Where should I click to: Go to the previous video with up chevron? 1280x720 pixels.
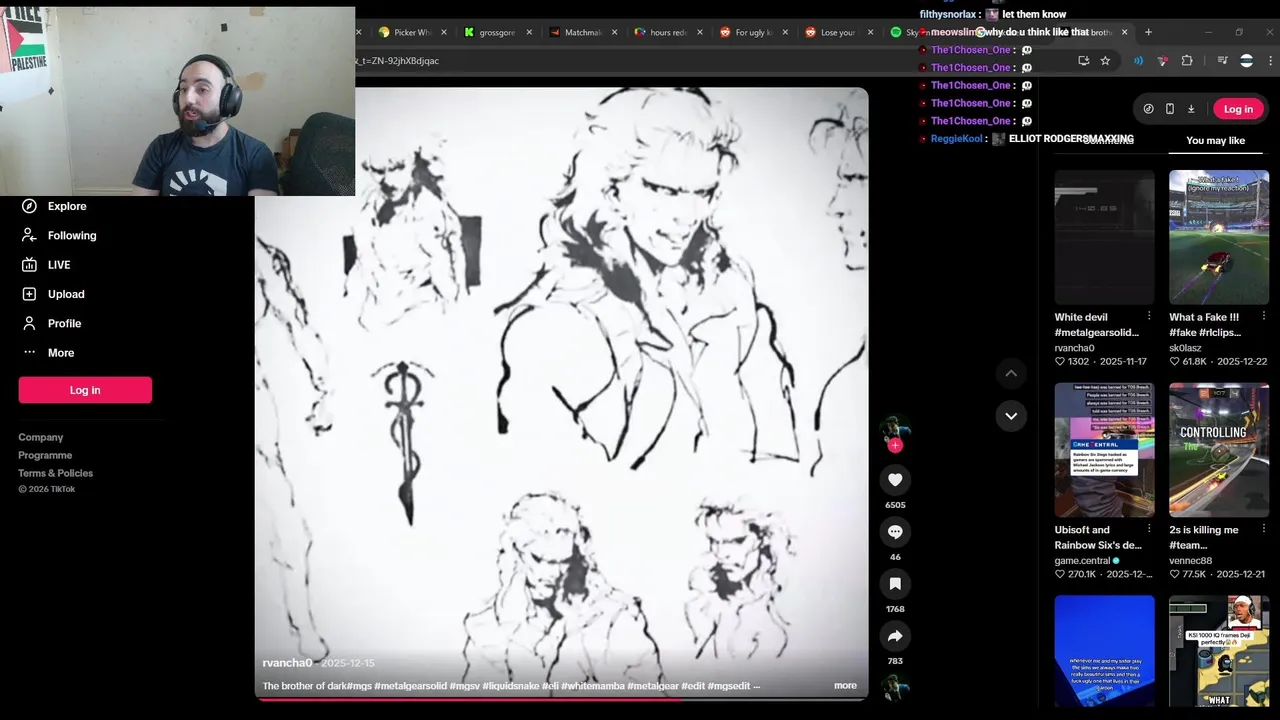pos(1011,373)
